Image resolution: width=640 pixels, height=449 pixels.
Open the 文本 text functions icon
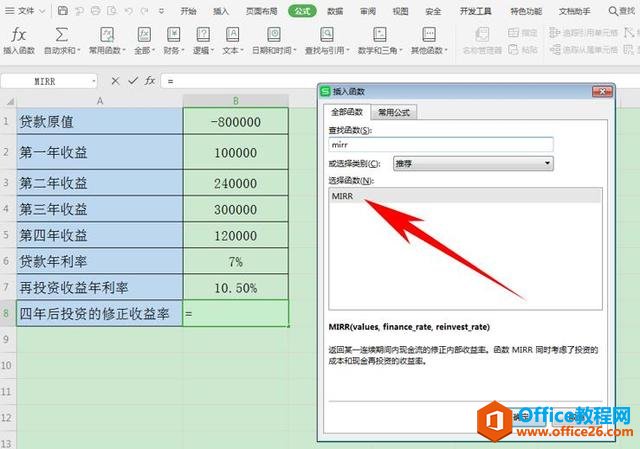(233, 35)
